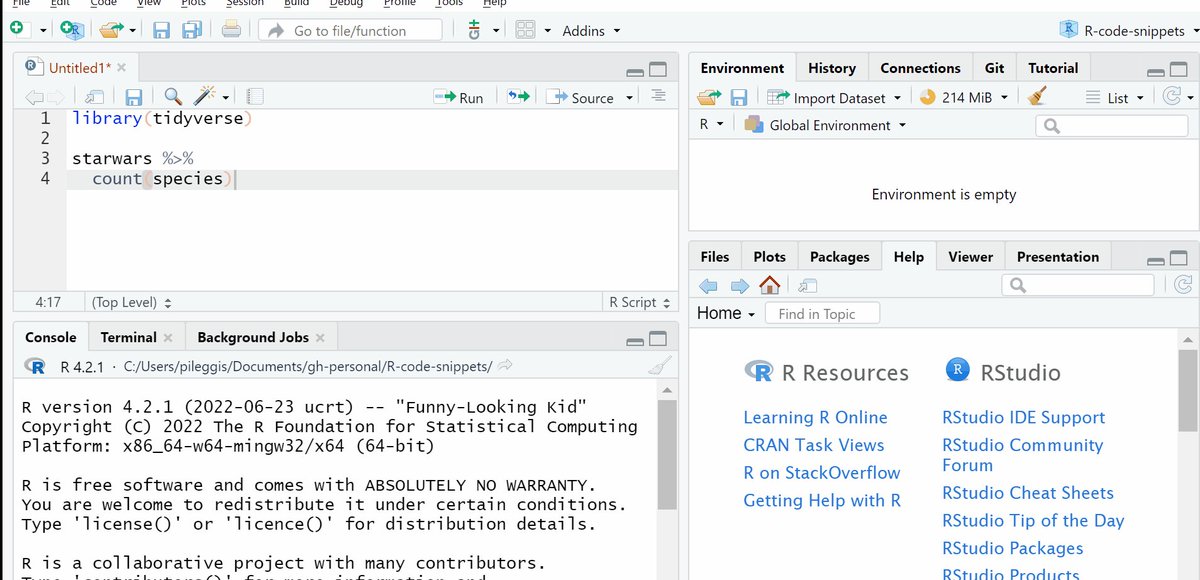Open the R language selector dropdown
This screenshot has height=580, width=1200.
click(712, 125)
